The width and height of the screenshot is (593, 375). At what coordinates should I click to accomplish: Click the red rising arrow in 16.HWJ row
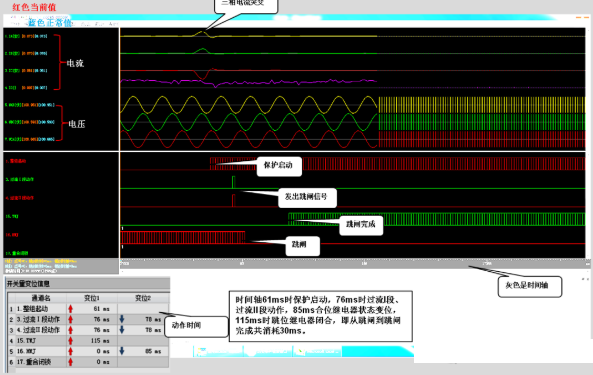[x=70, y=351]
